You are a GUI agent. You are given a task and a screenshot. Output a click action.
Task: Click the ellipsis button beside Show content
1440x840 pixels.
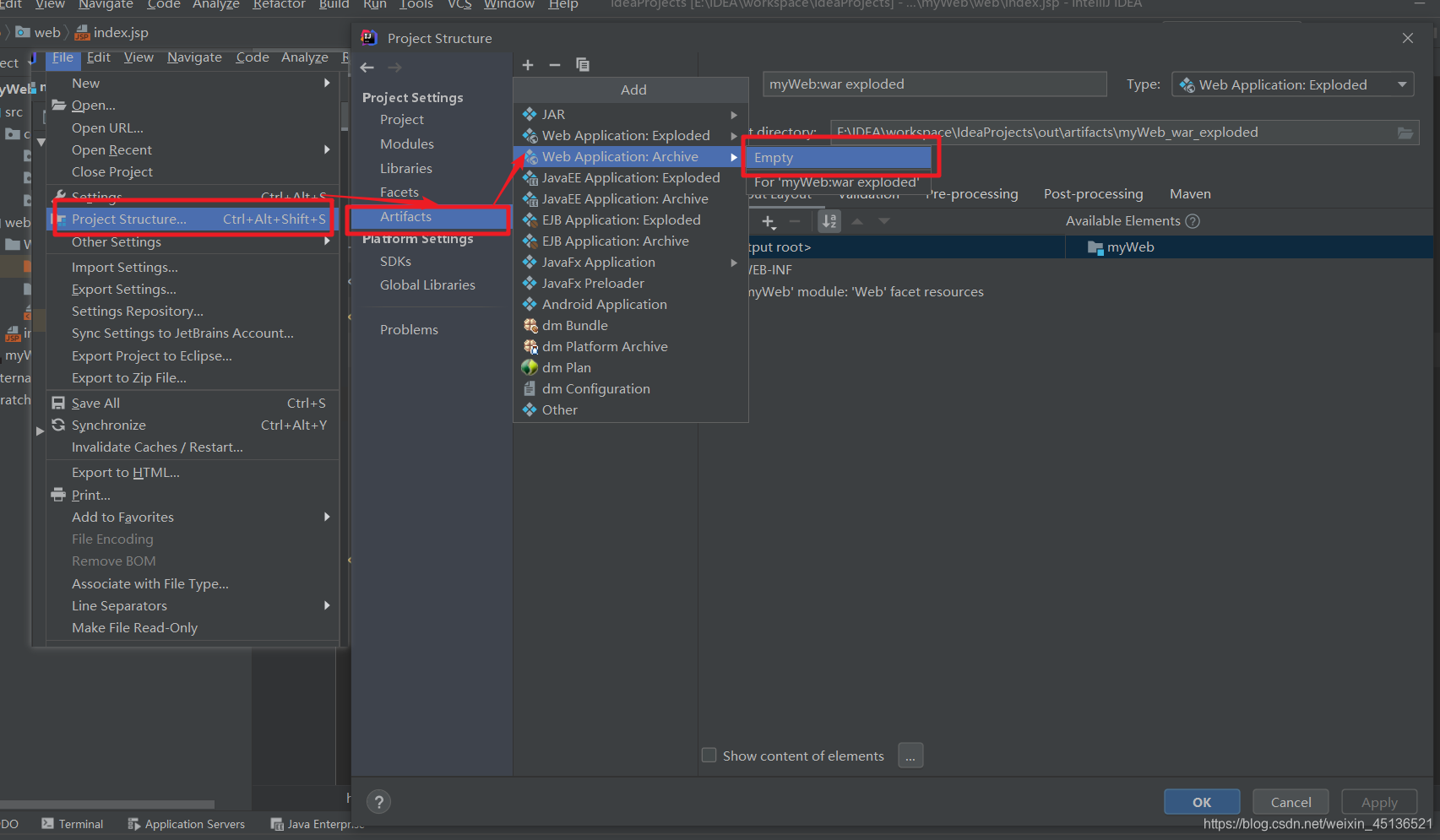910,756
